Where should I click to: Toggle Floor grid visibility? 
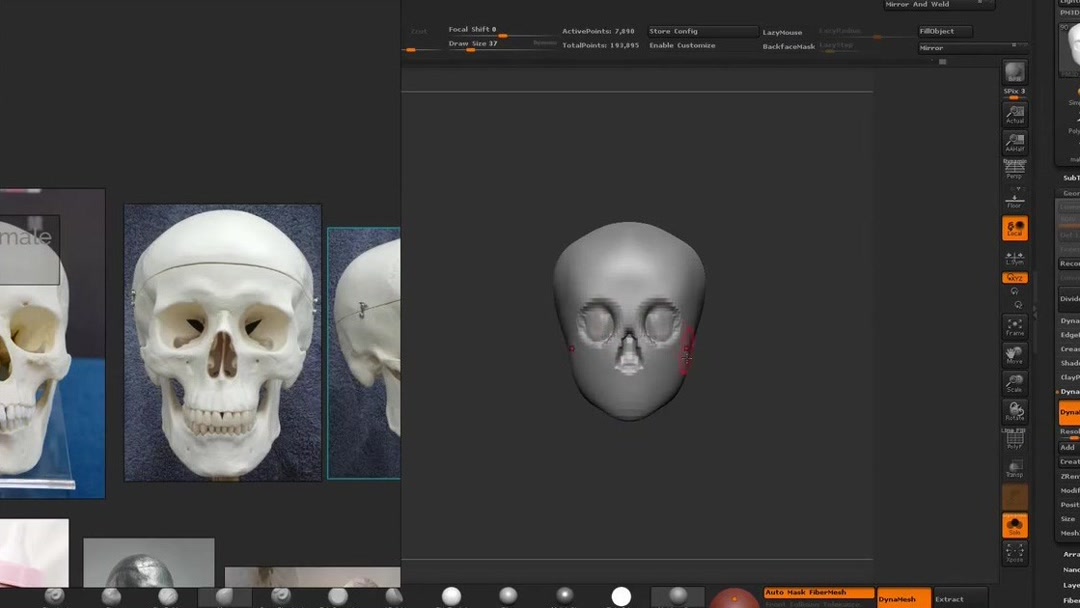coord(1015,200)
